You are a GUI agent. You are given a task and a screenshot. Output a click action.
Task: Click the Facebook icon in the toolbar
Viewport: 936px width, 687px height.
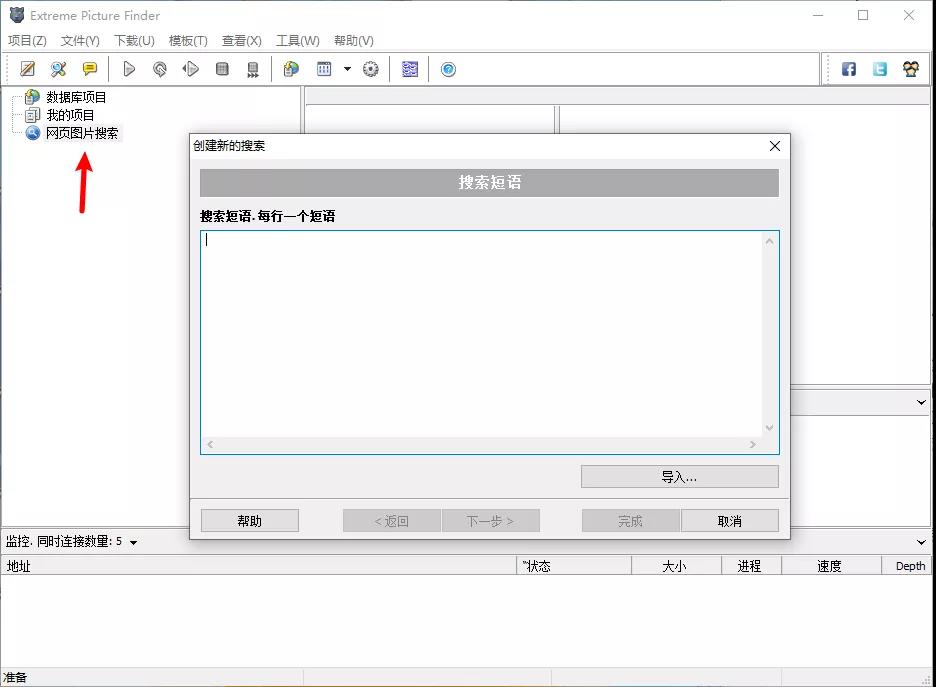click(849, 69)
